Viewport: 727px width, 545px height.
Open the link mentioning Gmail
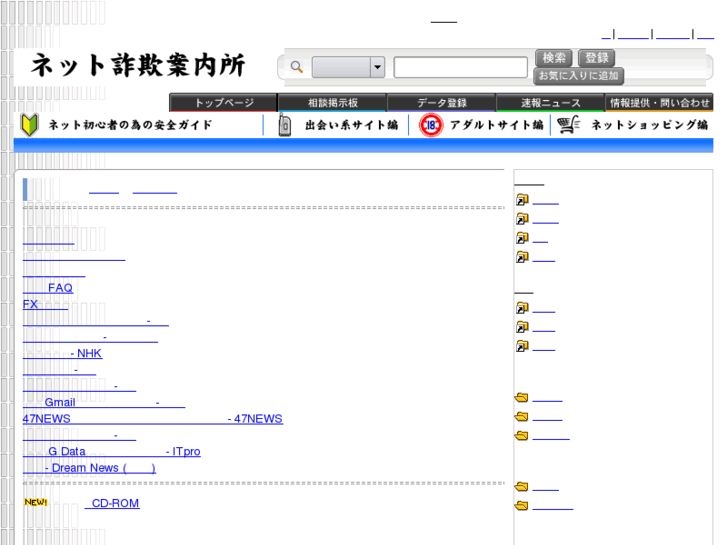click(x=104, y=403)
